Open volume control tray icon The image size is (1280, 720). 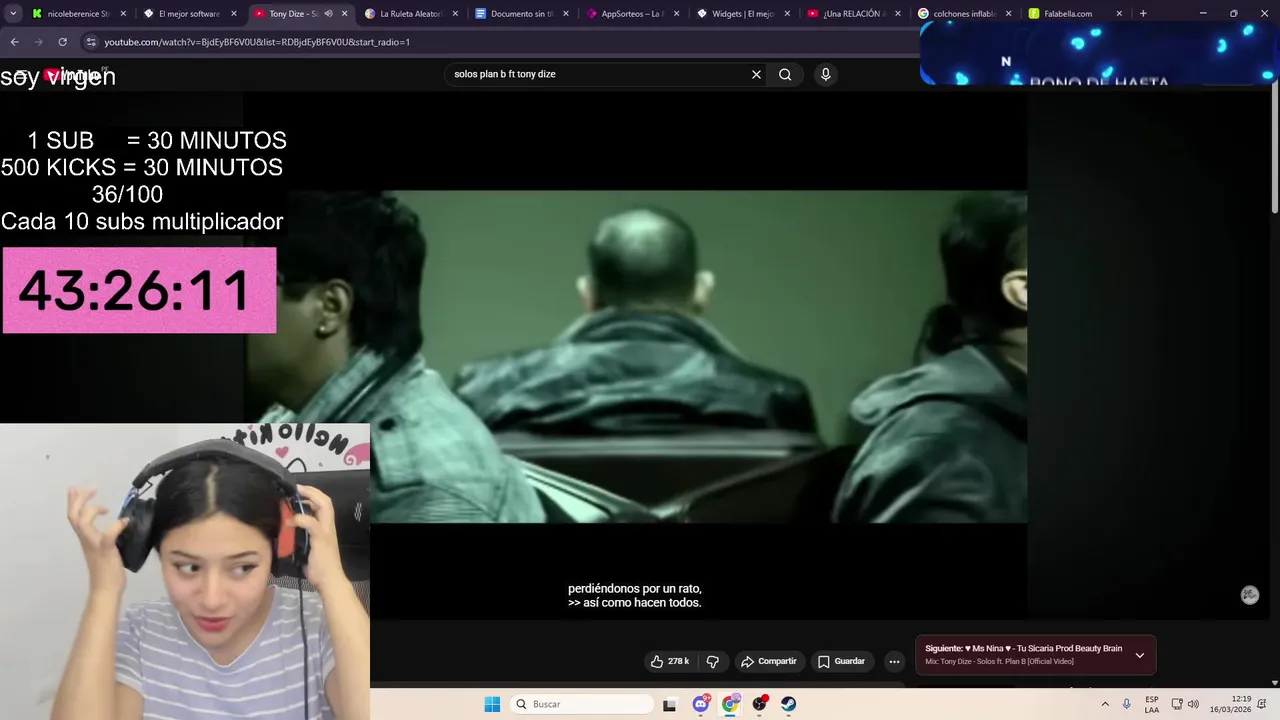pyautogui.click(x=1193, y=704)
